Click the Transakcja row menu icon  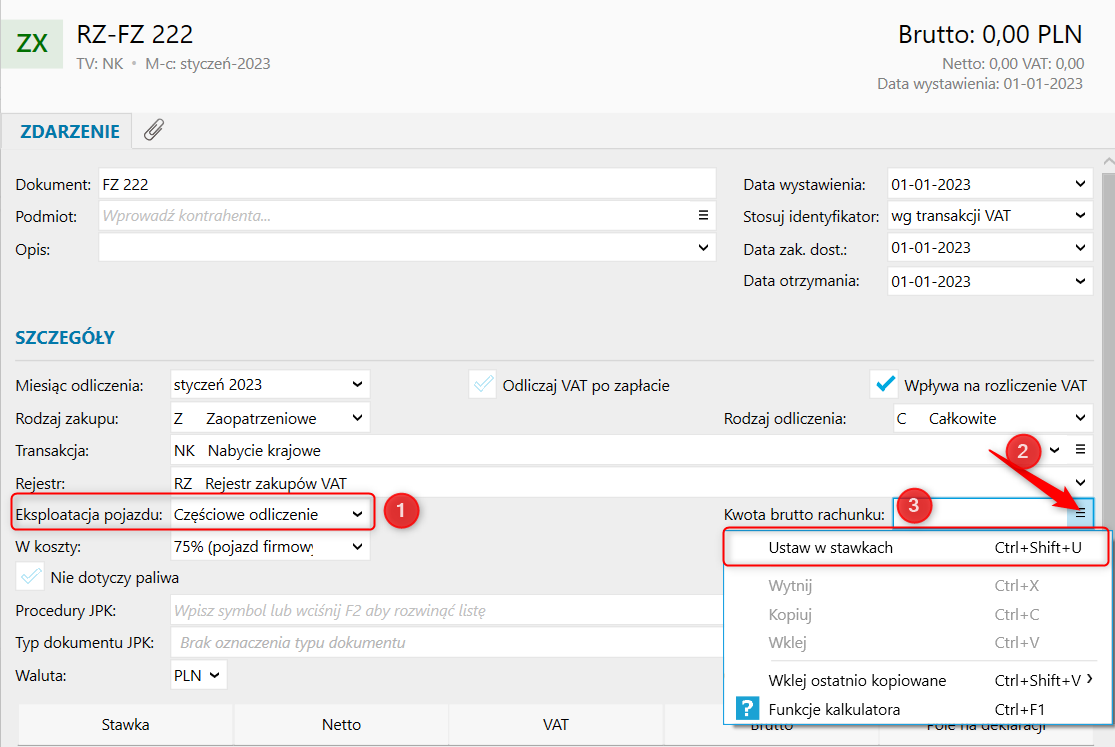1080,450
